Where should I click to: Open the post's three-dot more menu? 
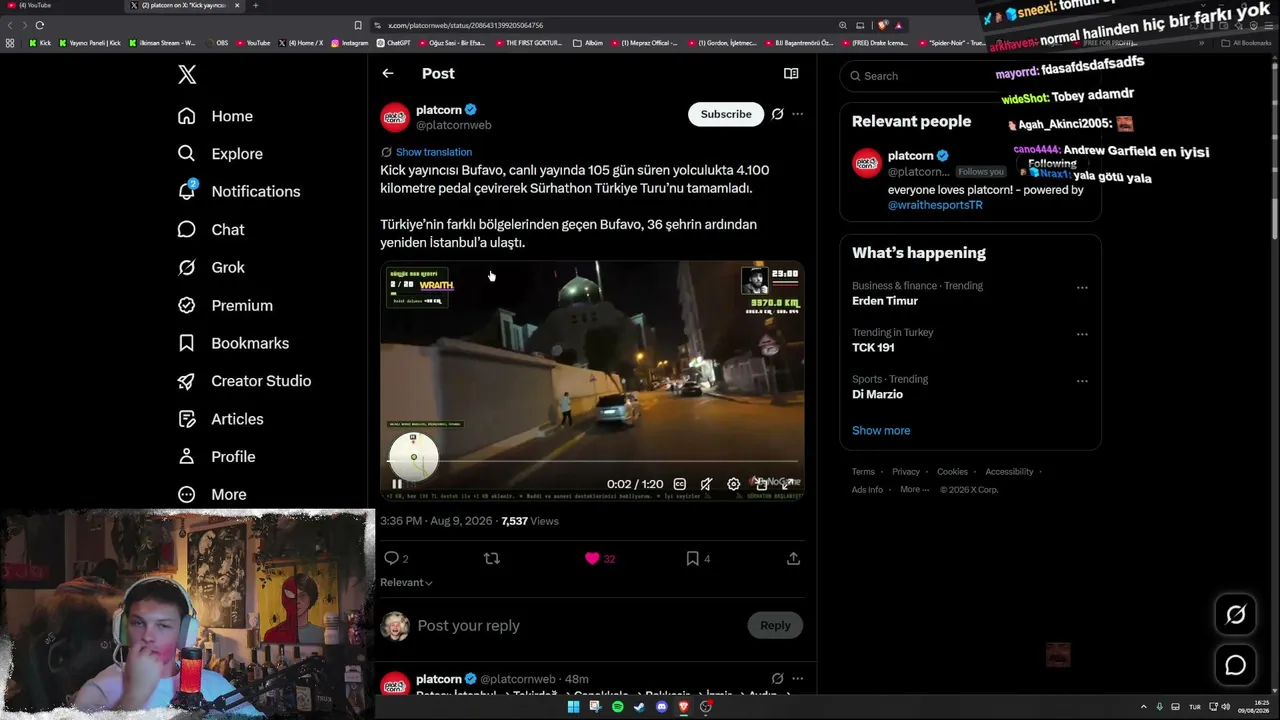797,114
